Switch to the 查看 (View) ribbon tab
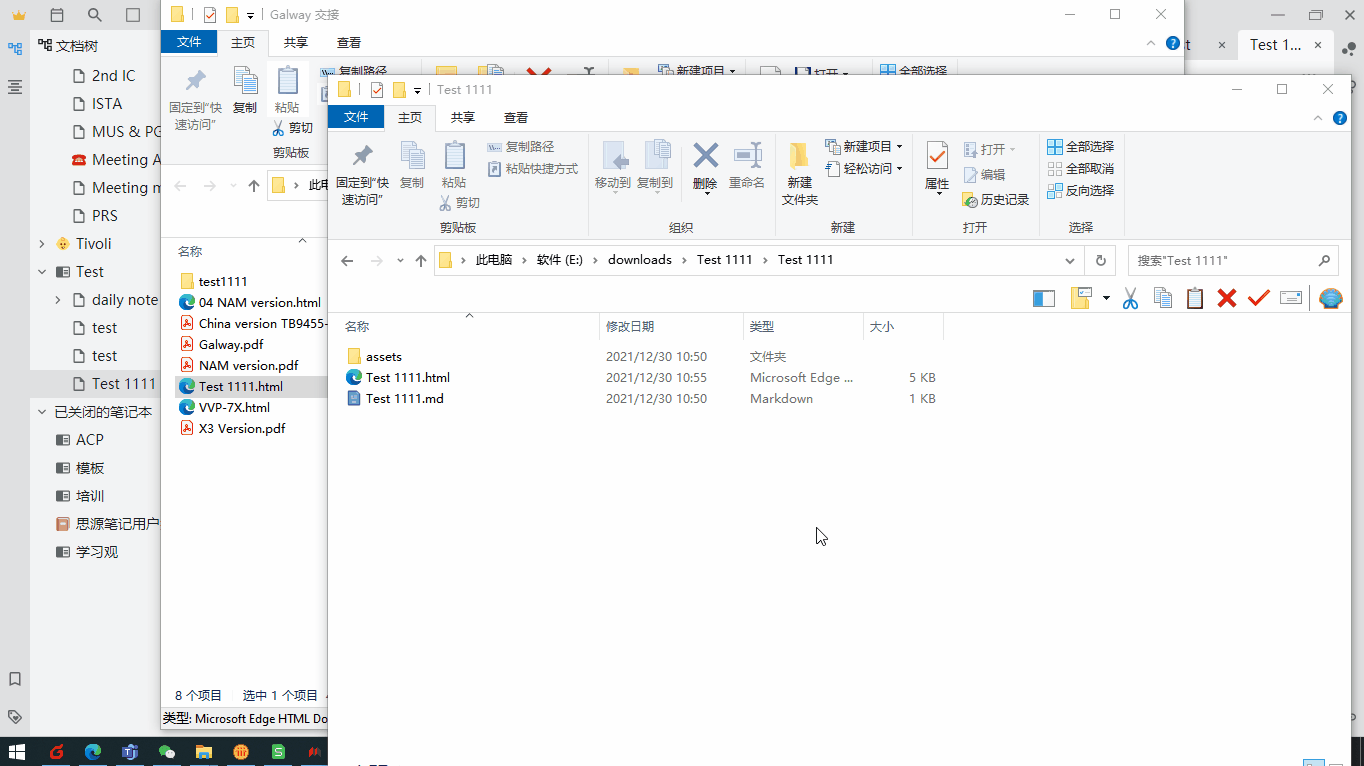Viewport: 1364px width, 766px height. coord(515,117)
